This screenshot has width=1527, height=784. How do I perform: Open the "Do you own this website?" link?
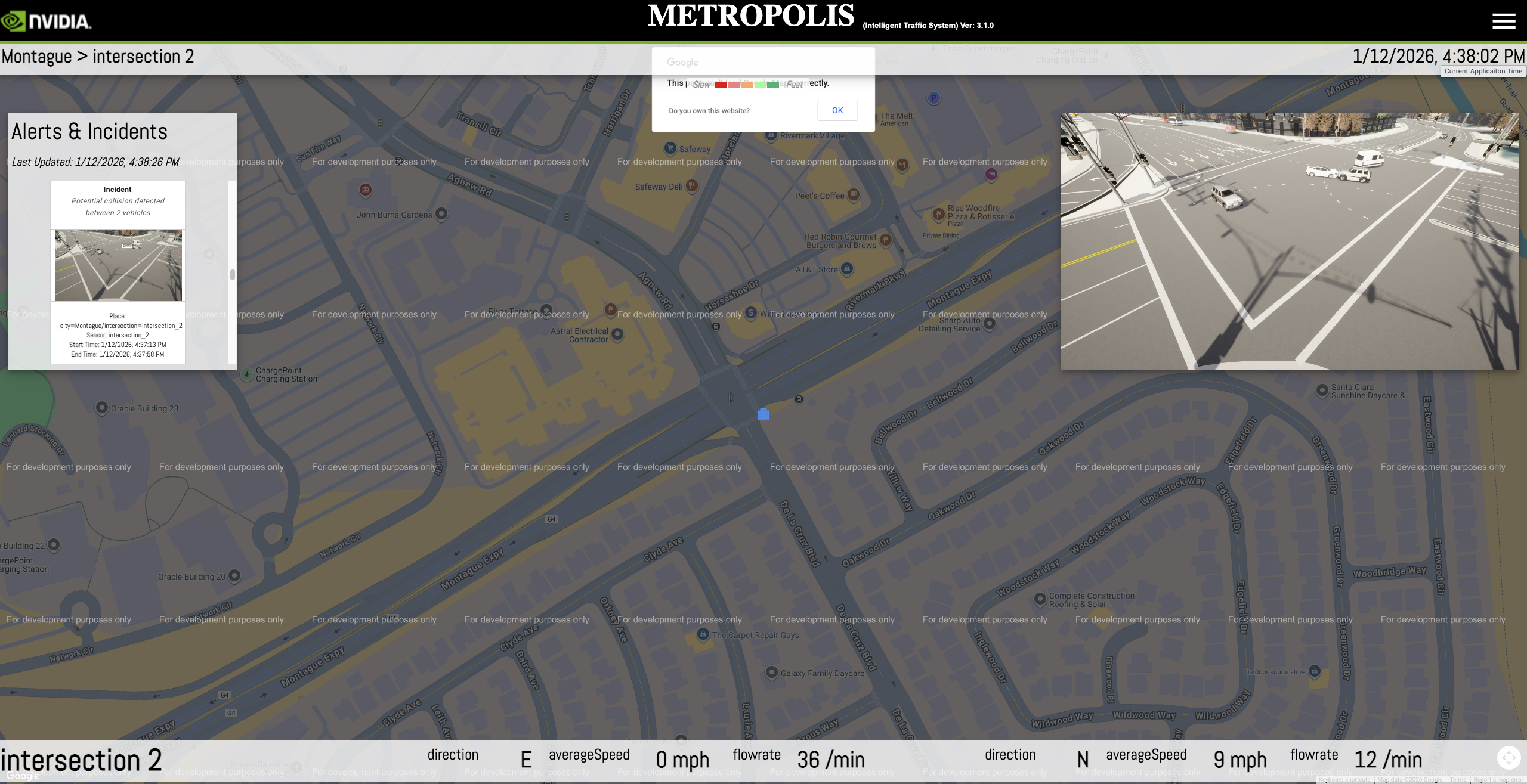click(x=709, y=111)
